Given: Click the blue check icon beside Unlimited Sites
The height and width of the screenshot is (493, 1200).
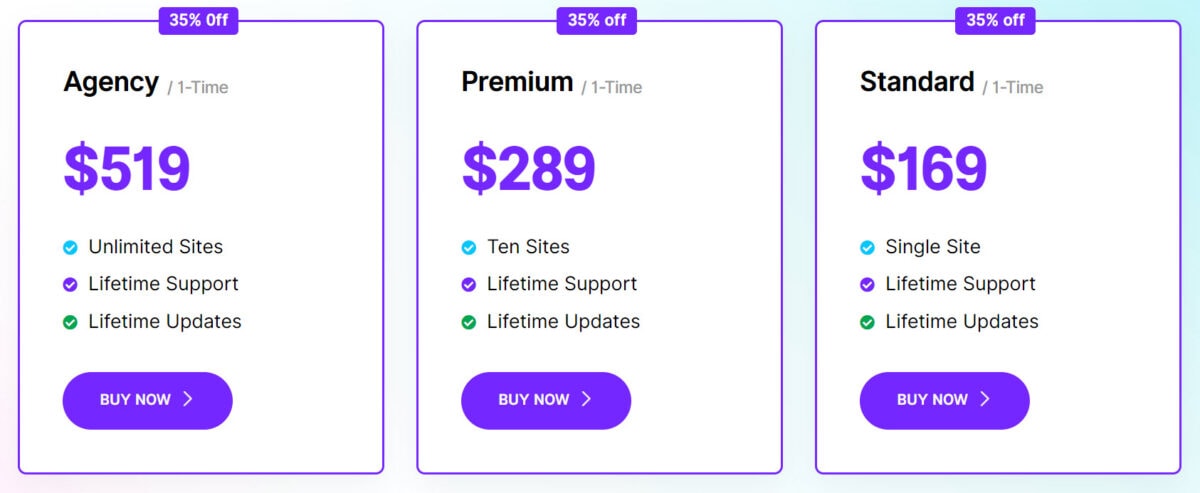Looking at the screenshot, I should [x=70, y=247].
